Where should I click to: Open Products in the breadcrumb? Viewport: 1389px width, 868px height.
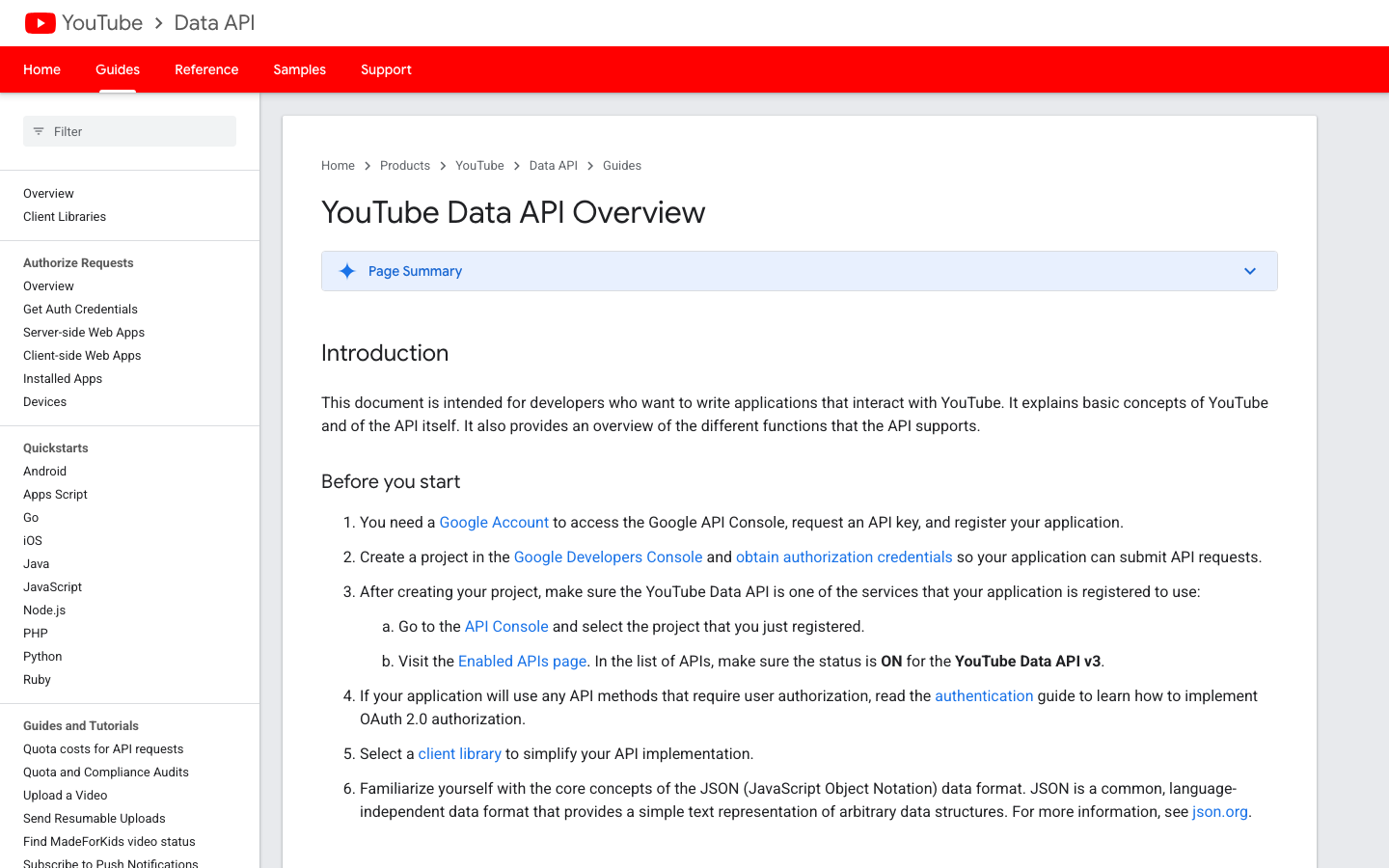click(405, 166)
